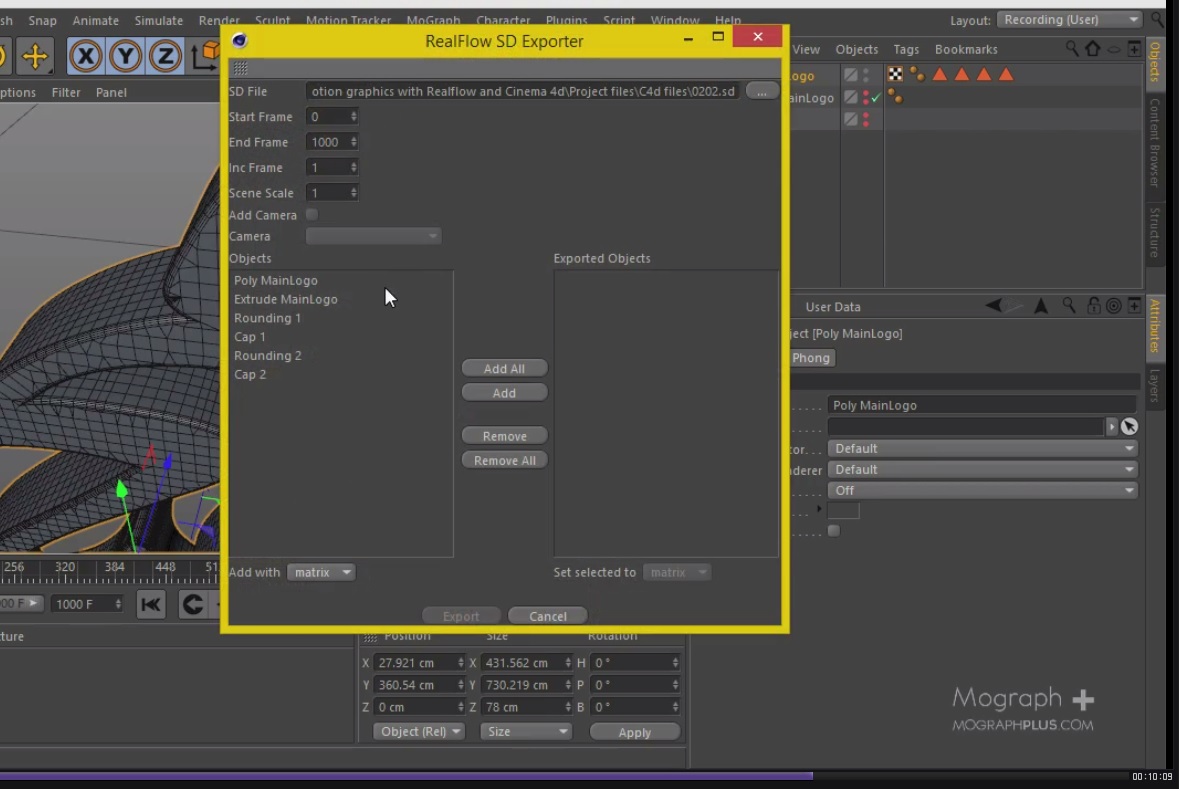Select Phong tag on MainLogo row
This screenshot has width=1179, height=789.
pyautogui.click(x=895, y=96)
